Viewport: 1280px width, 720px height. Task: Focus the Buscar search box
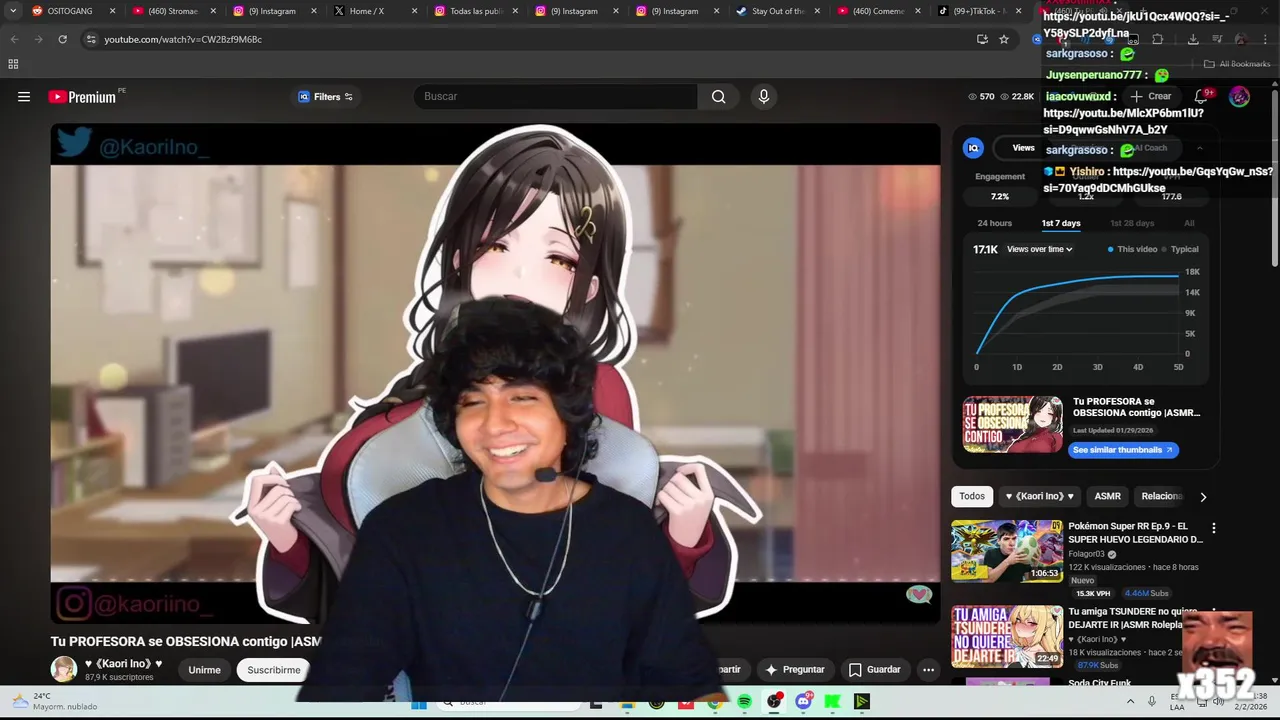[x=556, y=96]
